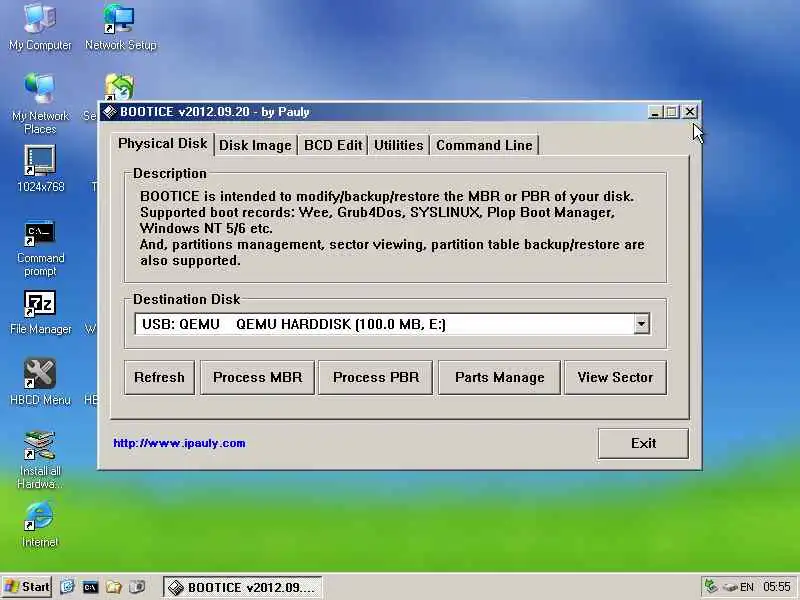Launch the Install all Hardware desktop icon
This screenshot has height=600, width=800.
coord(40,460)
